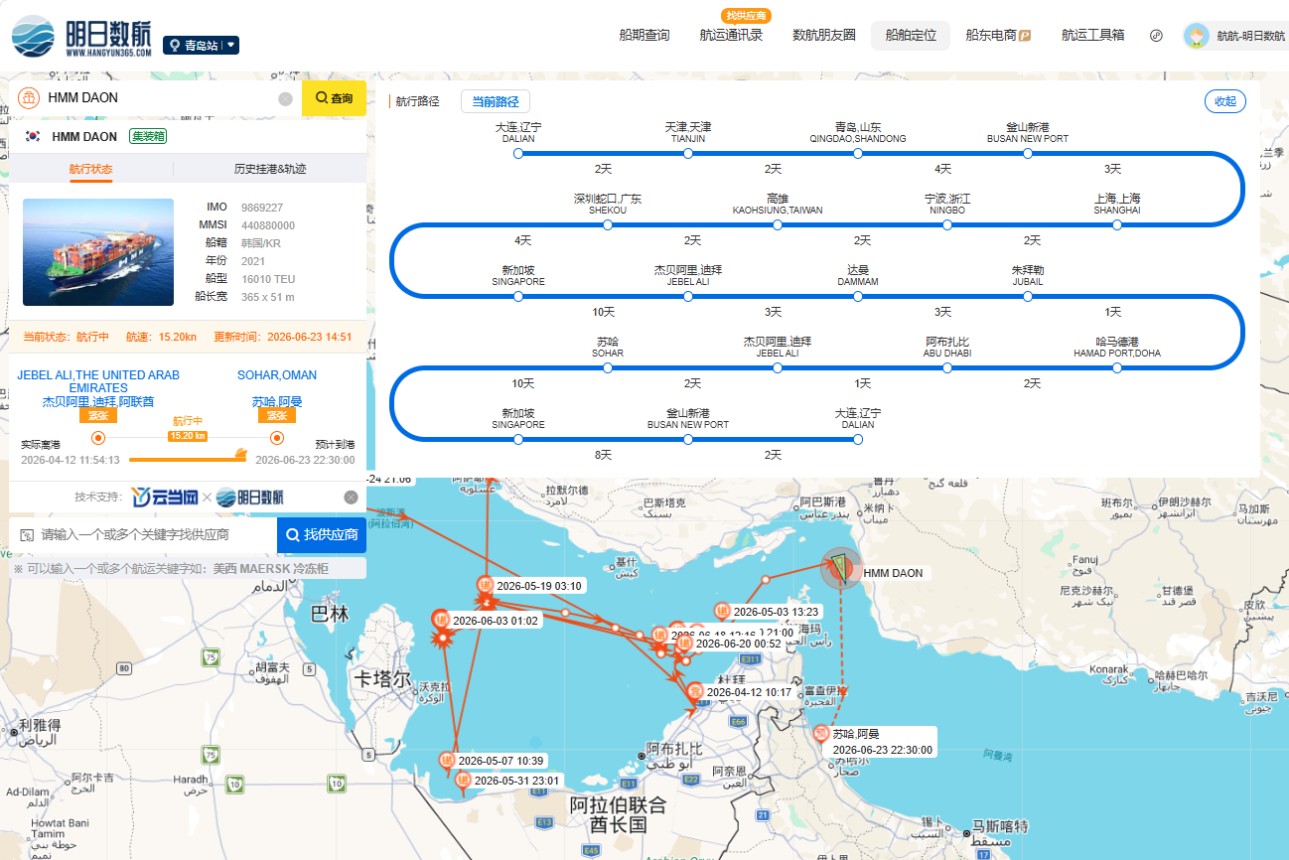Click the yellow 查询 search button
The height and width of the screenshot is (860, 1289).
pos(334,98)
